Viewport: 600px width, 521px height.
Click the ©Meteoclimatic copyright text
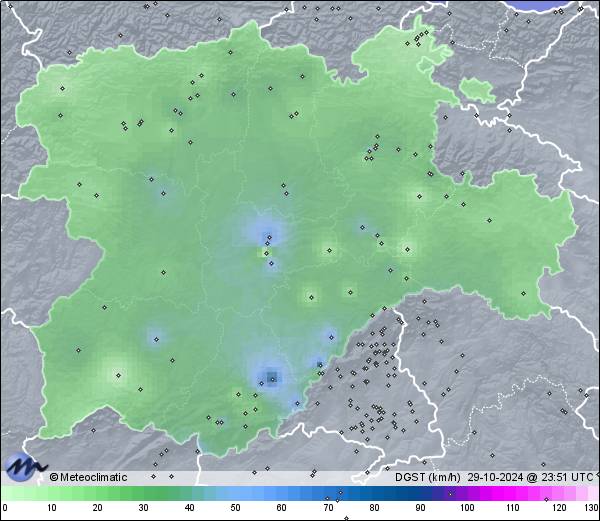click(x=88, y=477)
